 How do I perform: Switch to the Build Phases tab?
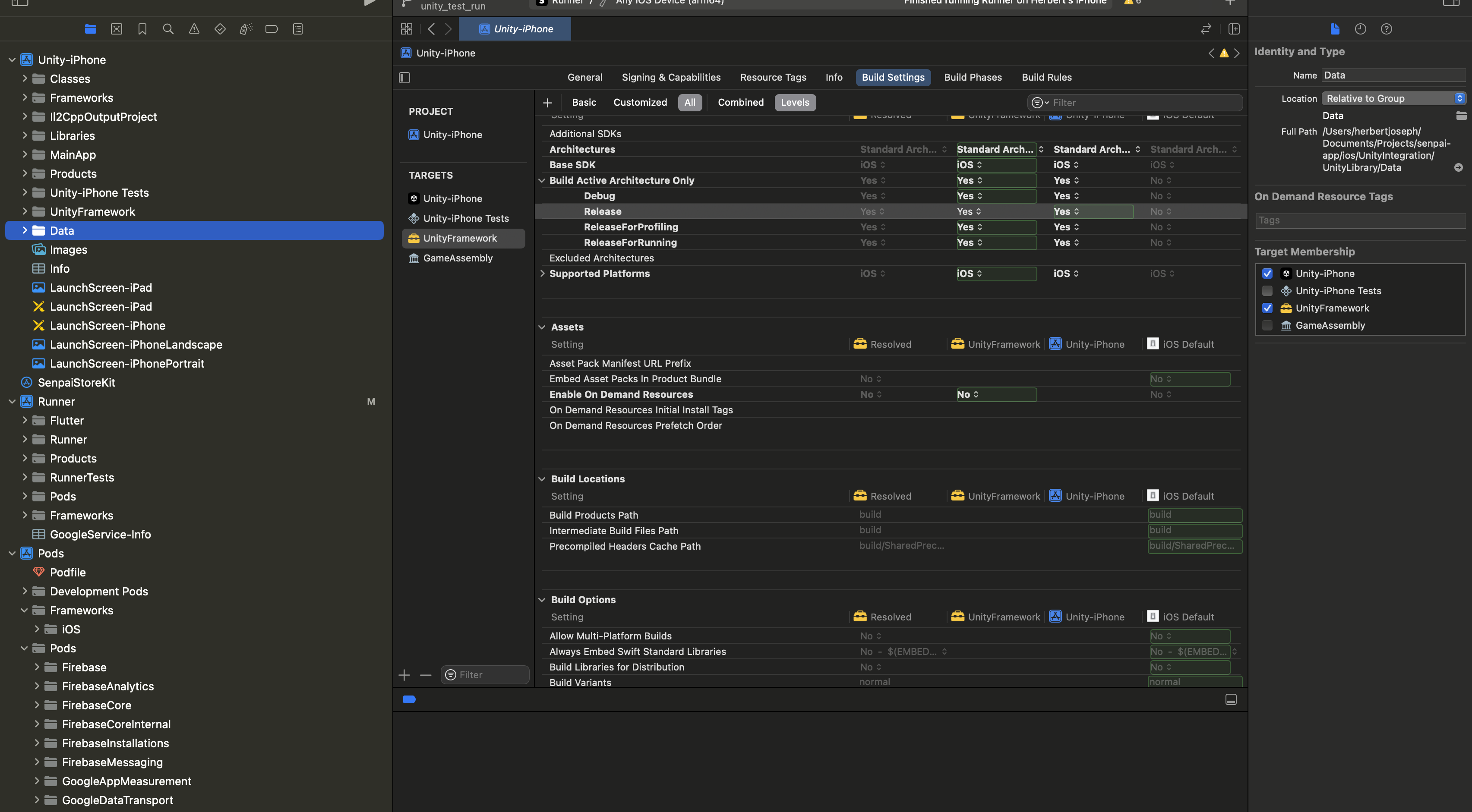click(973, 78)
